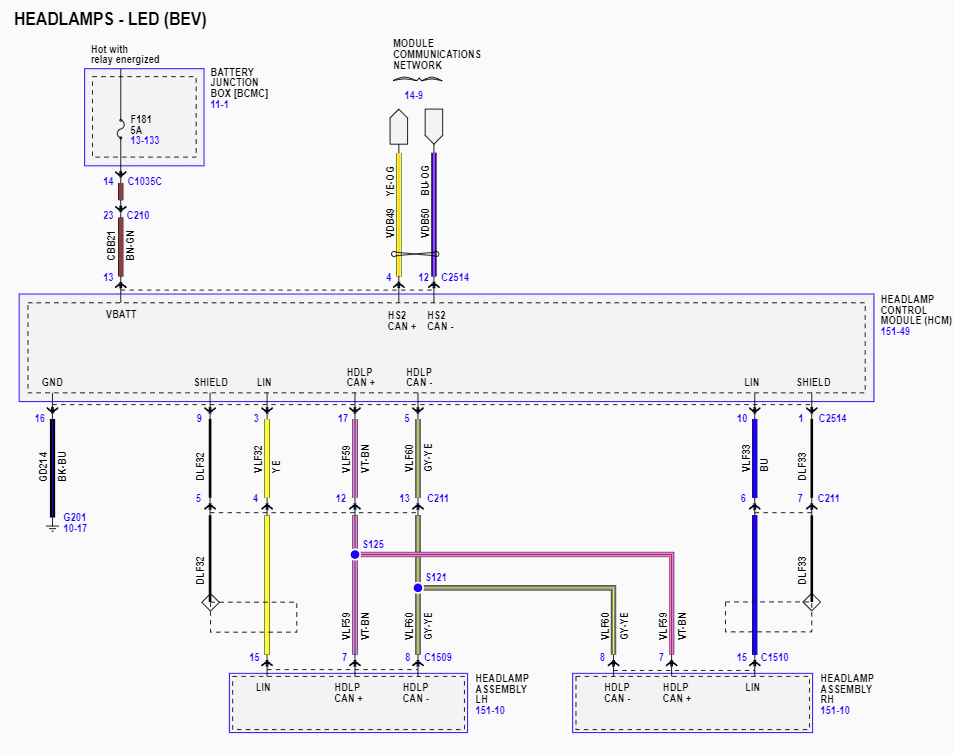The image size is (955, 755).
Task: Open the 11-1 Battery Junction Box link
Action: (219, 105)
